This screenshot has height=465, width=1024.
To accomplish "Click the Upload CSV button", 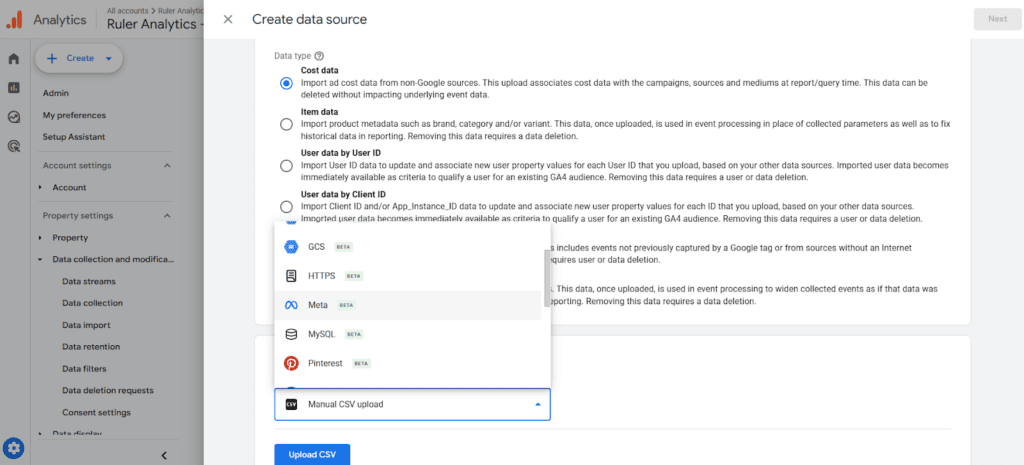I will pos(311,455).
